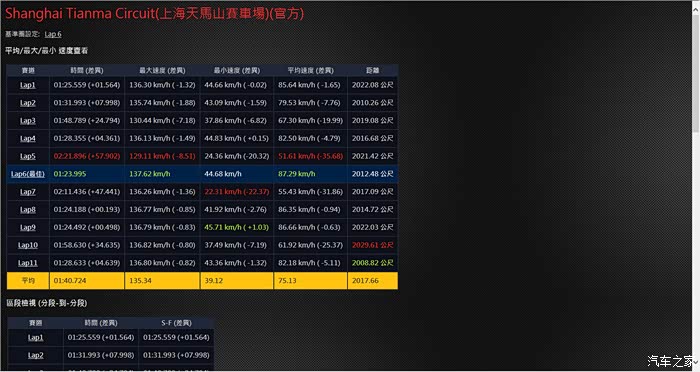Open Lap8 from the speed table
The width and height of the screenshot is (700, 372).
point(28,209)
